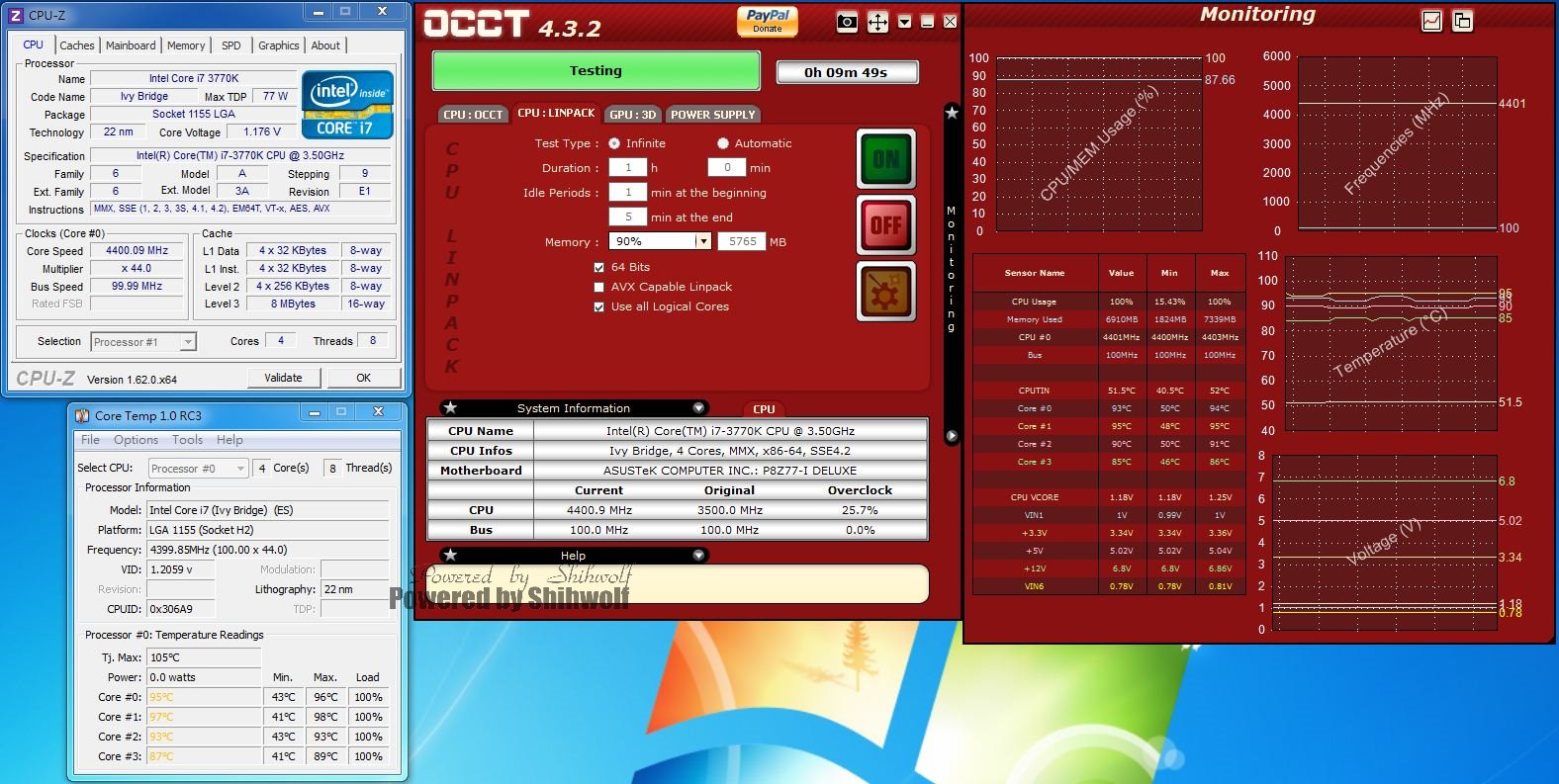
Task: Open the OCCT settings gear icon
Action: pos(885,293)
